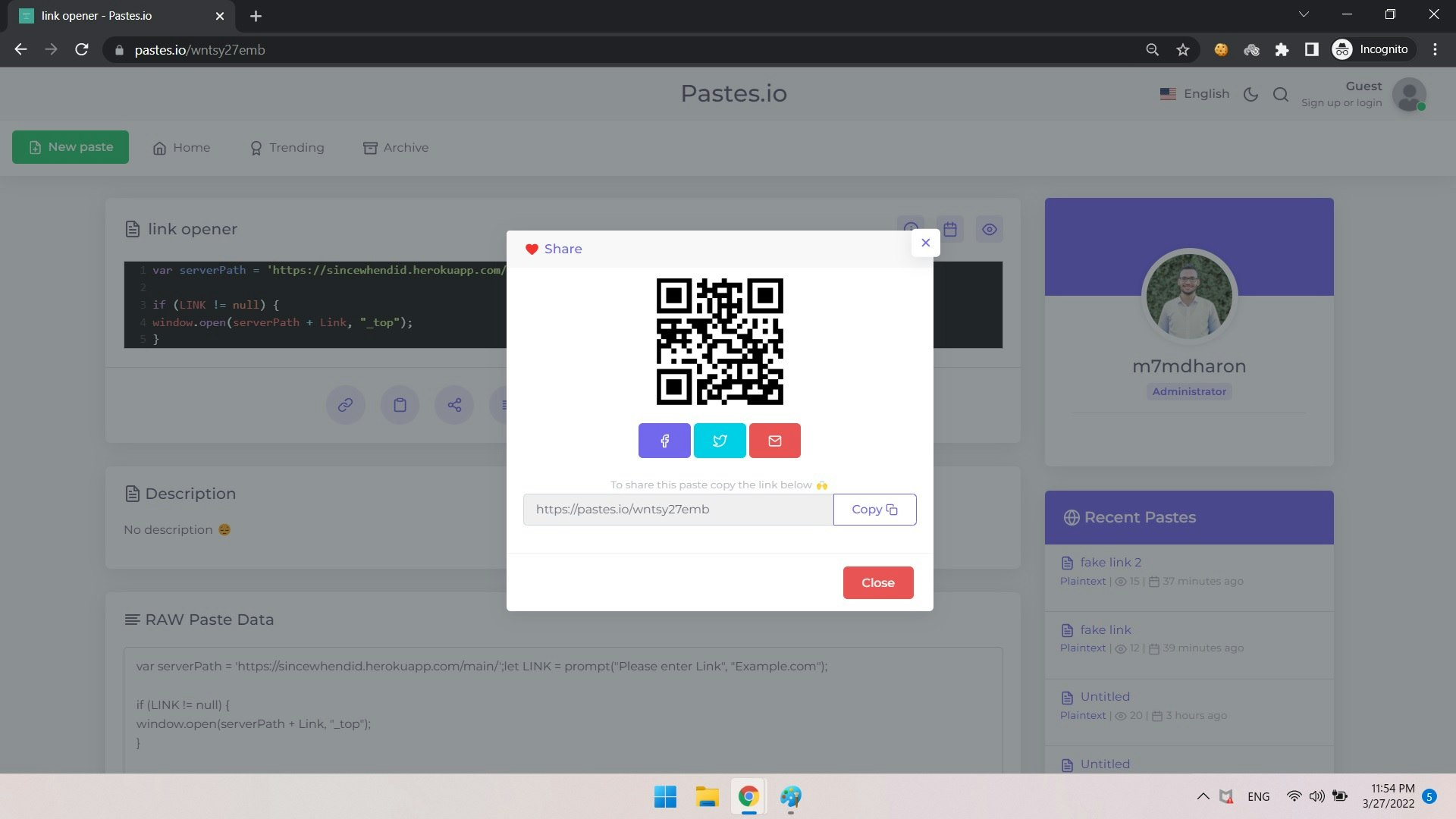Copy the paste link
Screen dimensions: 1456x819
[874, 510]
